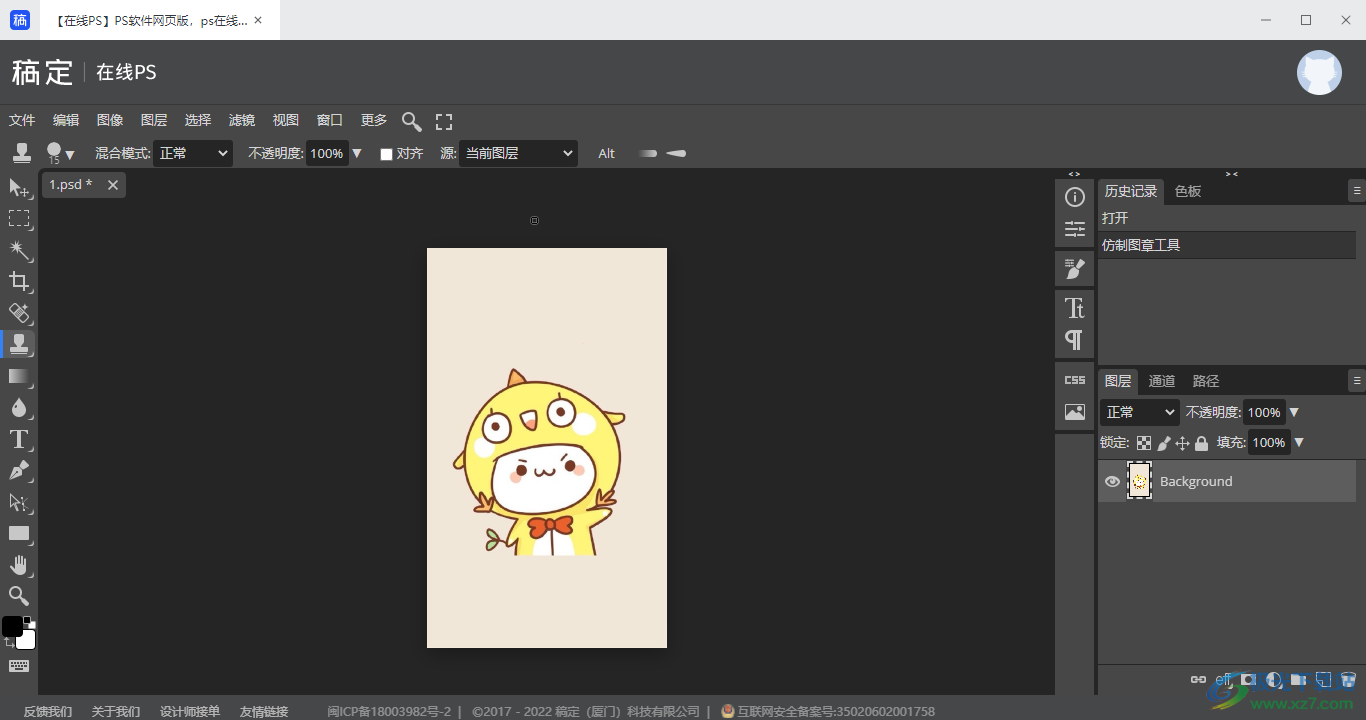The width and height of the screenshot is (1366, 720).
Task: Open the 源 当前图层 dropdown
Action: 518,153
